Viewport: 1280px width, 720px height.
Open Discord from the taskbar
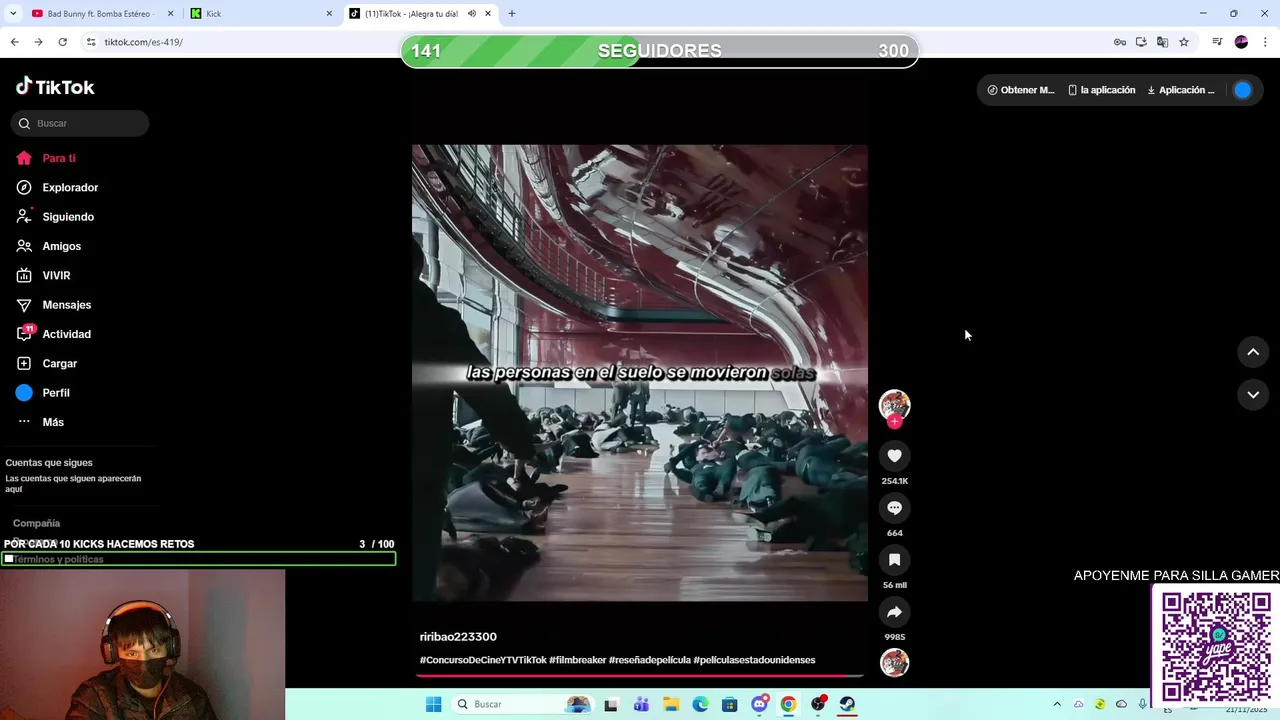click(759, 704)
